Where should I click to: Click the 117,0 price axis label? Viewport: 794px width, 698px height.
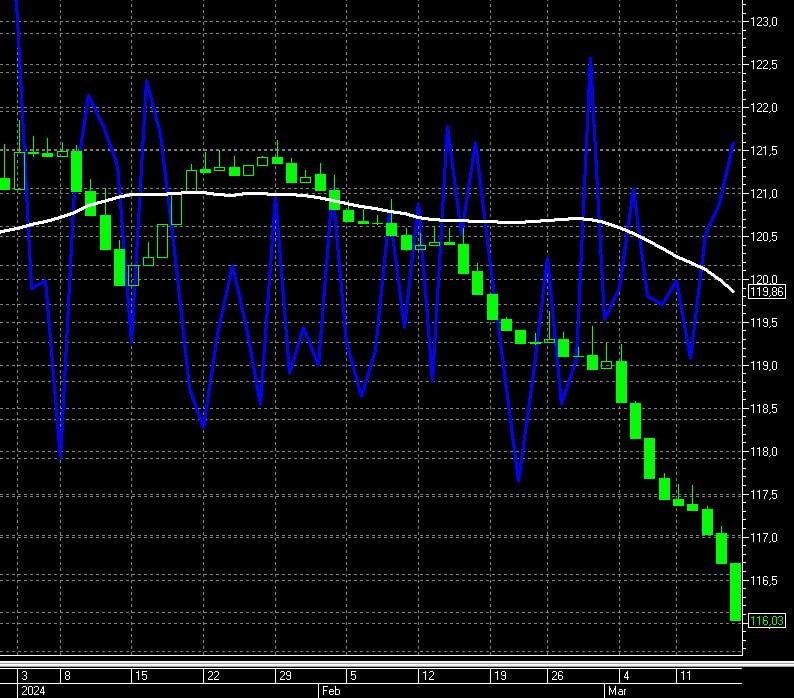pyautogui.click(x=764, y=537)
